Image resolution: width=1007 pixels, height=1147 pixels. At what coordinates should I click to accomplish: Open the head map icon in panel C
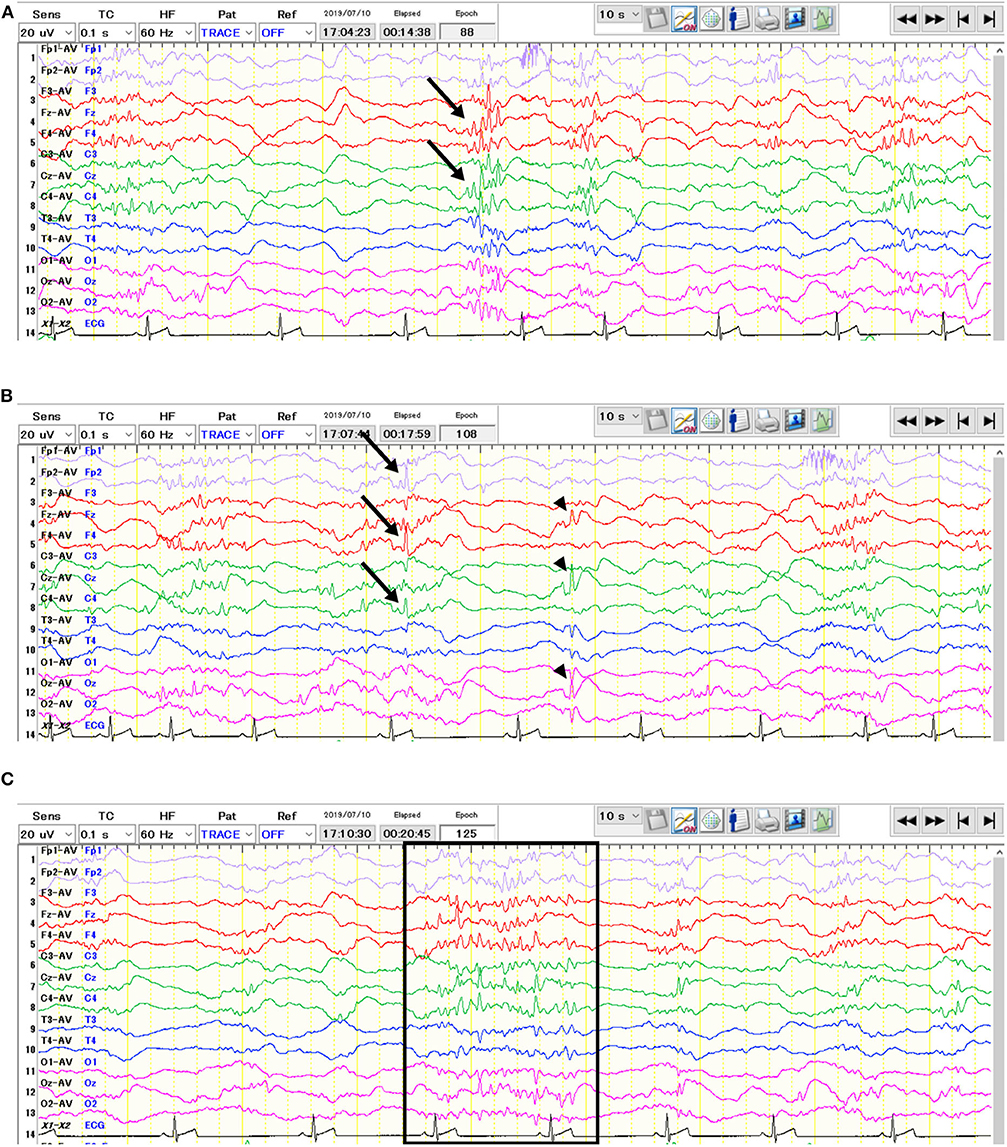(712, 820)
